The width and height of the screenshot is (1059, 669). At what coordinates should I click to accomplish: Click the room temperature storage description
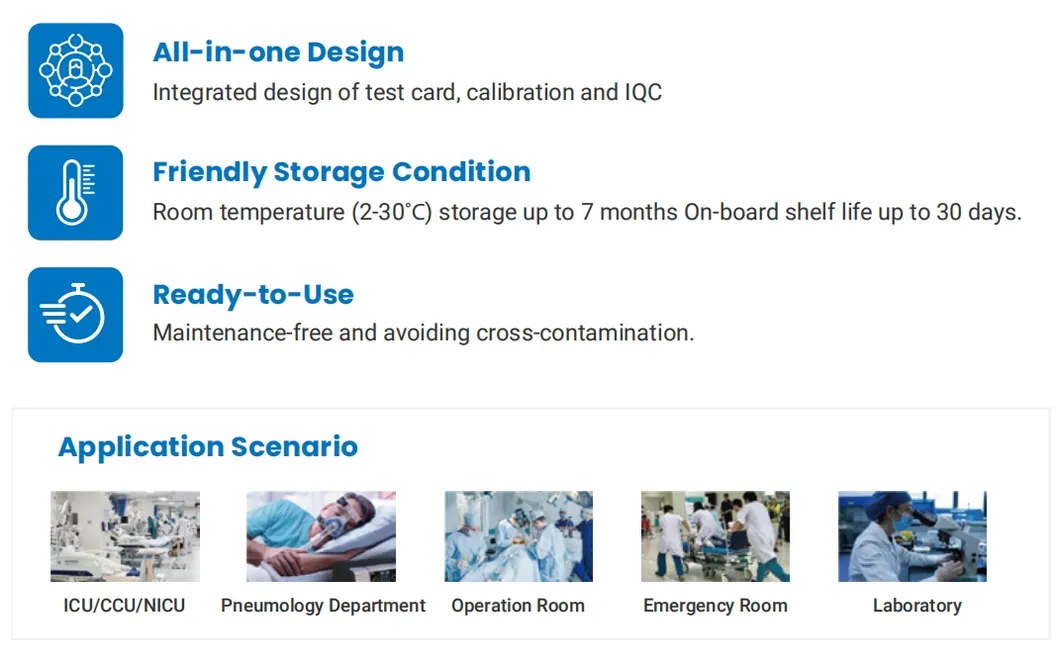[586, 212]
